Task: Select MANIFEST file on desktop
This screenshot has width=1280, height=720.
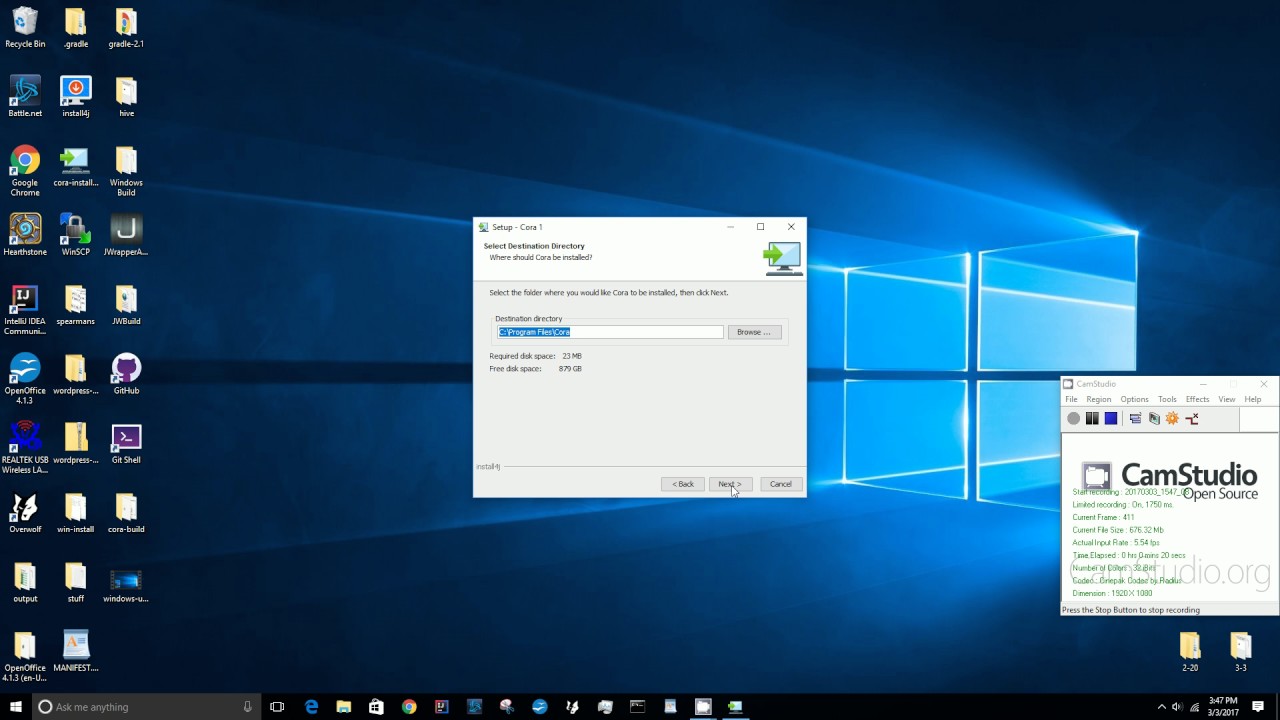Action: point(75,651)
